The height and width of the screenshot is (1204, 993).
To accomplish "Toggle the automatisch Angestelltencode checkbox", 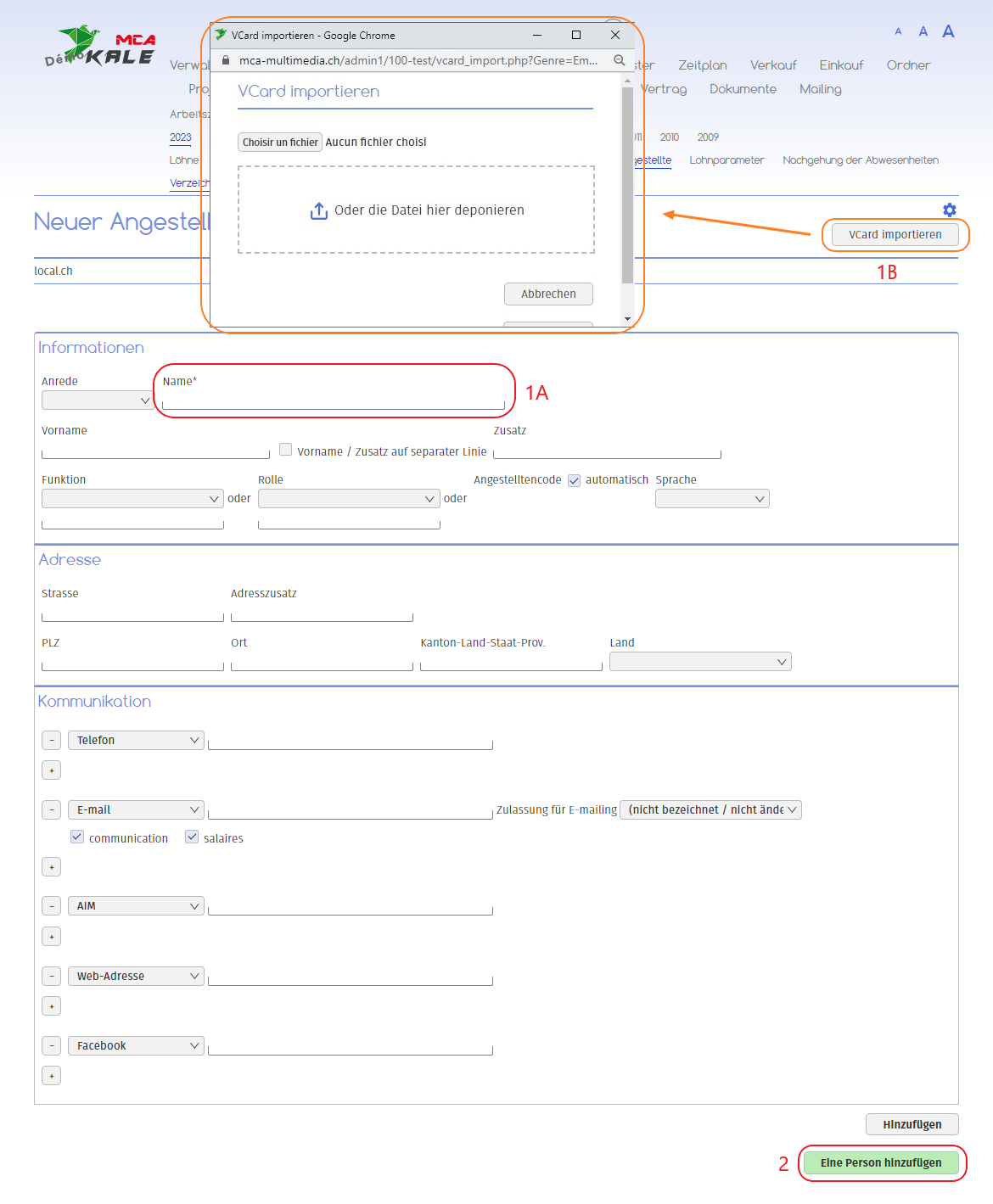I will point(574,480).
